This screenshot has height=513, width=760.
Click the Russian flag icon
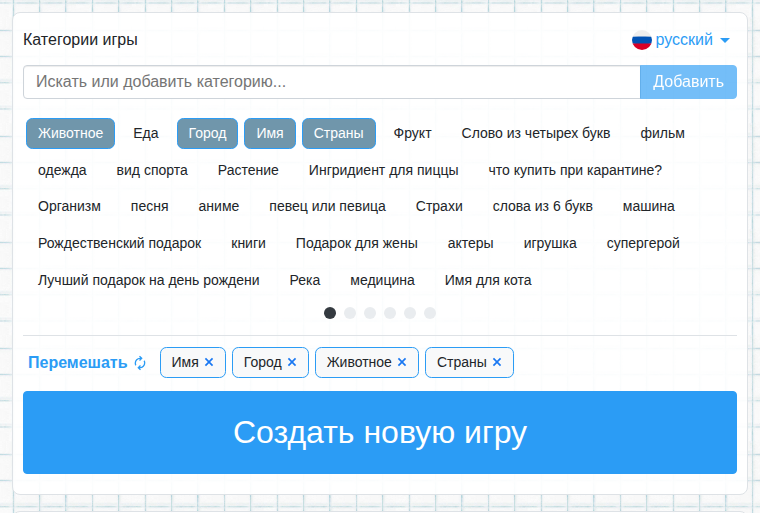(641, 40)
